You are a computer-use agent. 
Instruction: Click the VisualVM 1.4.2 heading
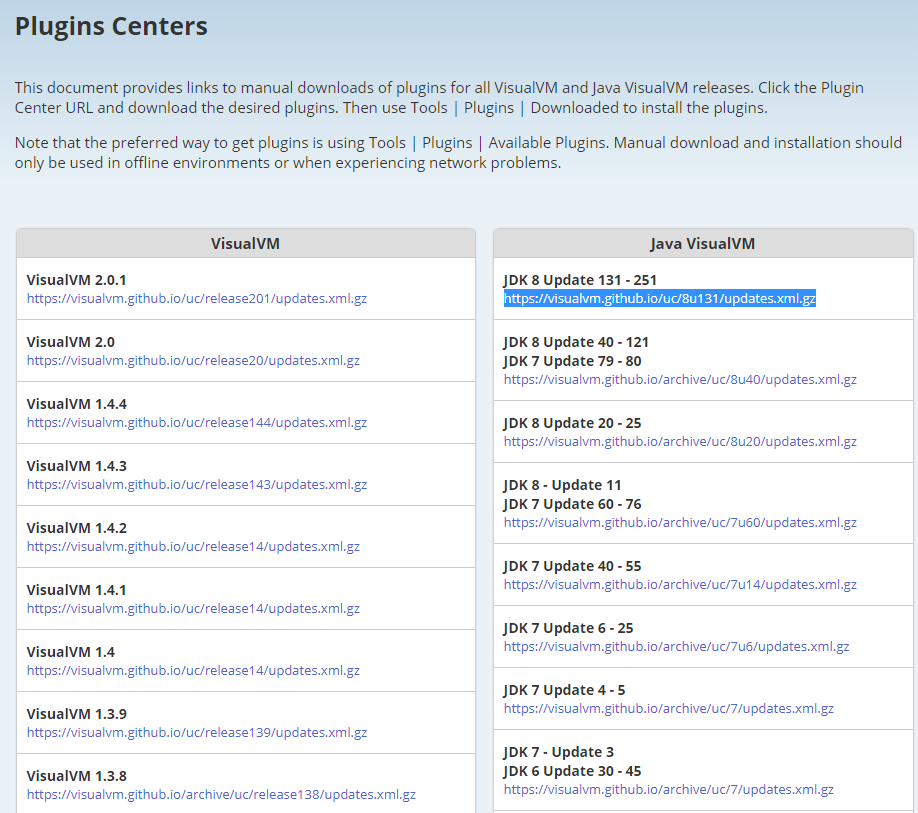point(77,529)
